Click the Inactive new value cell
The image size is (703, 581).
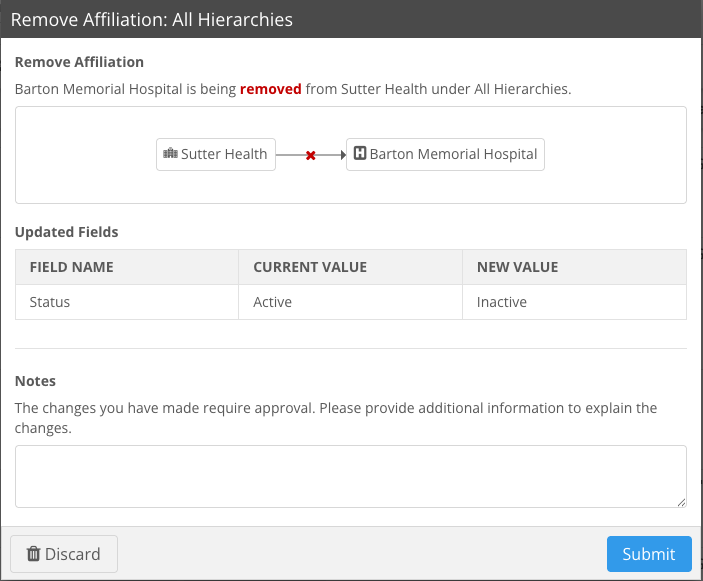(x=501, y=302)
